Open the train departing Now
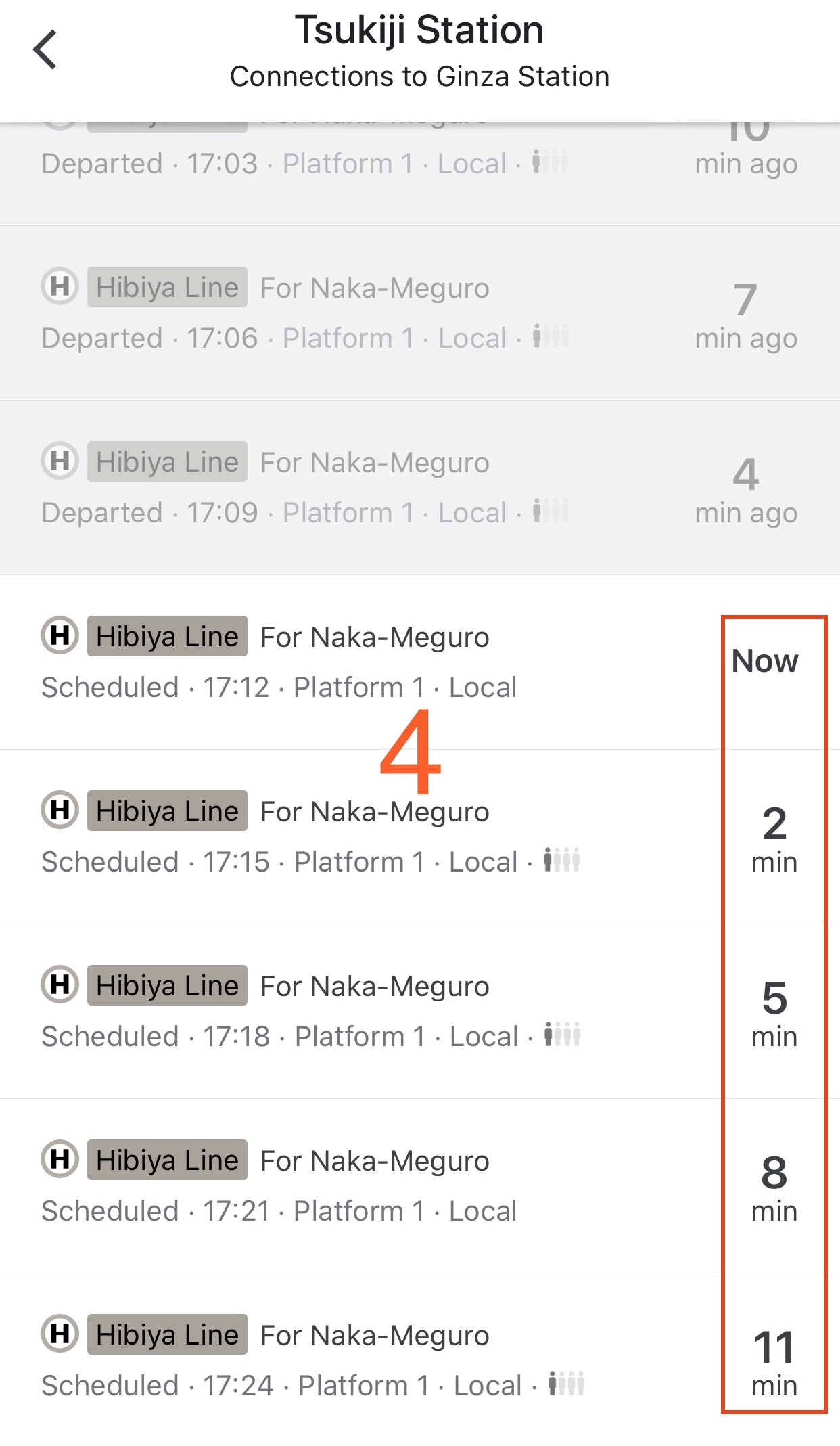The height and width of the screenshot is (1446, 840). point(420,662)
